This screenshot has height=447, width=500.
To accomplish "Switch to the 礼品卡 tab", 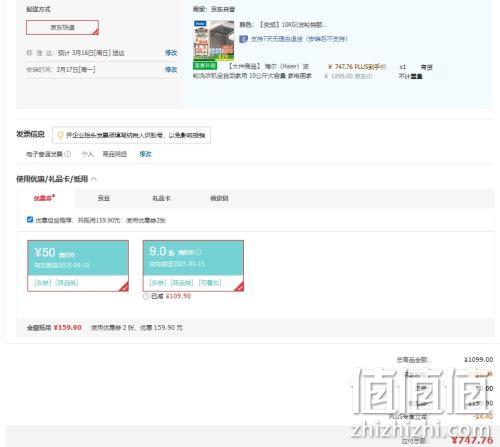I will click(x=161, y=198).
